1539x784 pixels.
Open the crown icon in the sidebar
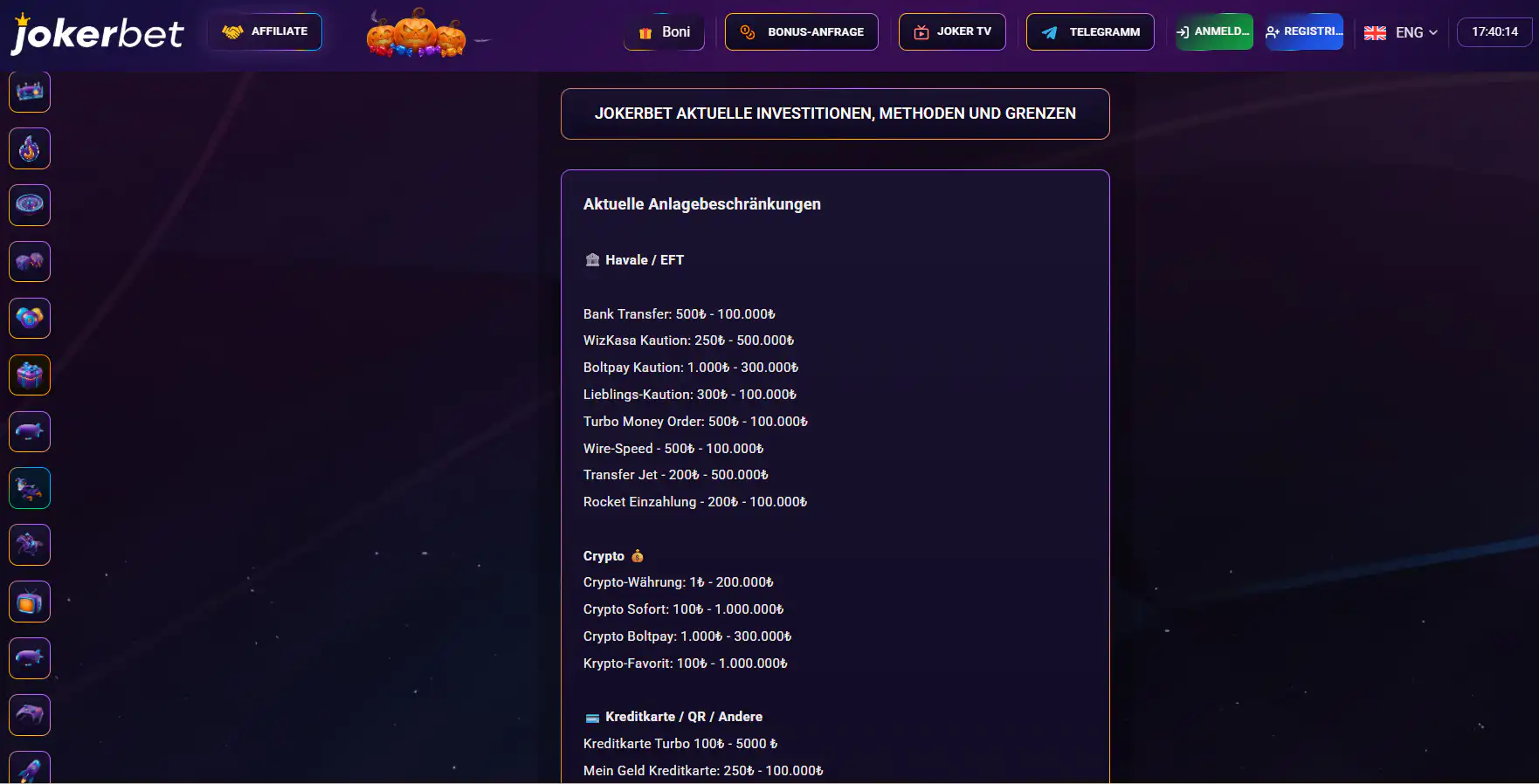point(30,92)
